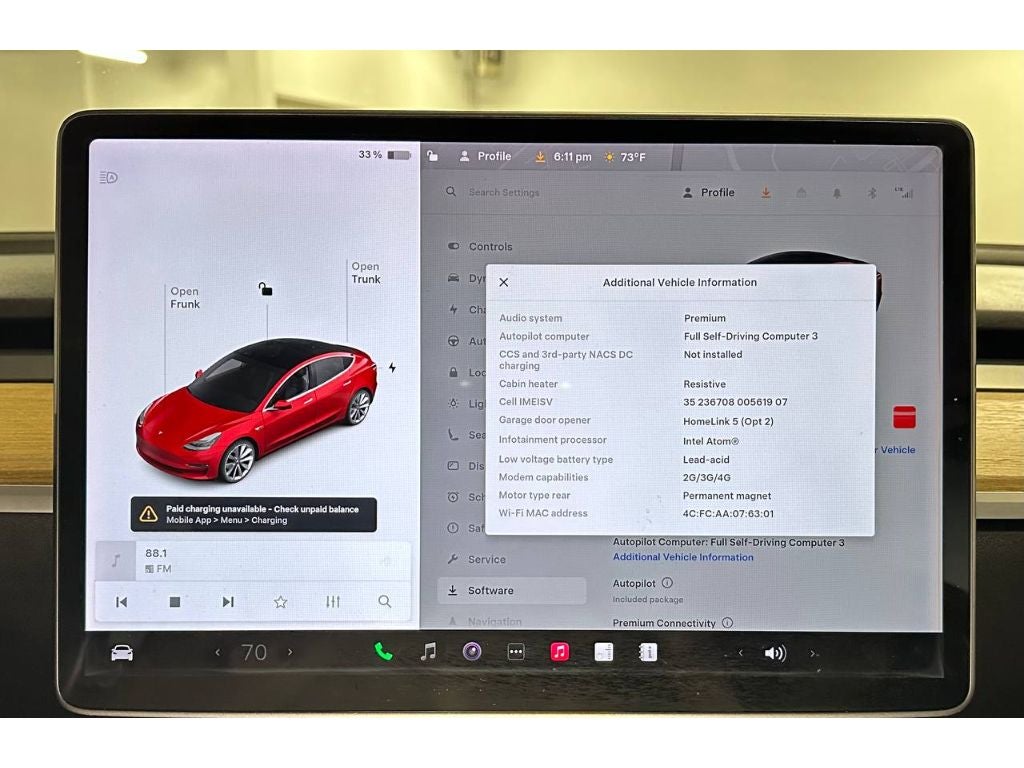Tap the HomeLink 5 (Opt 2) value
This screenshot has height=768, width=1024.
(728, 421)
